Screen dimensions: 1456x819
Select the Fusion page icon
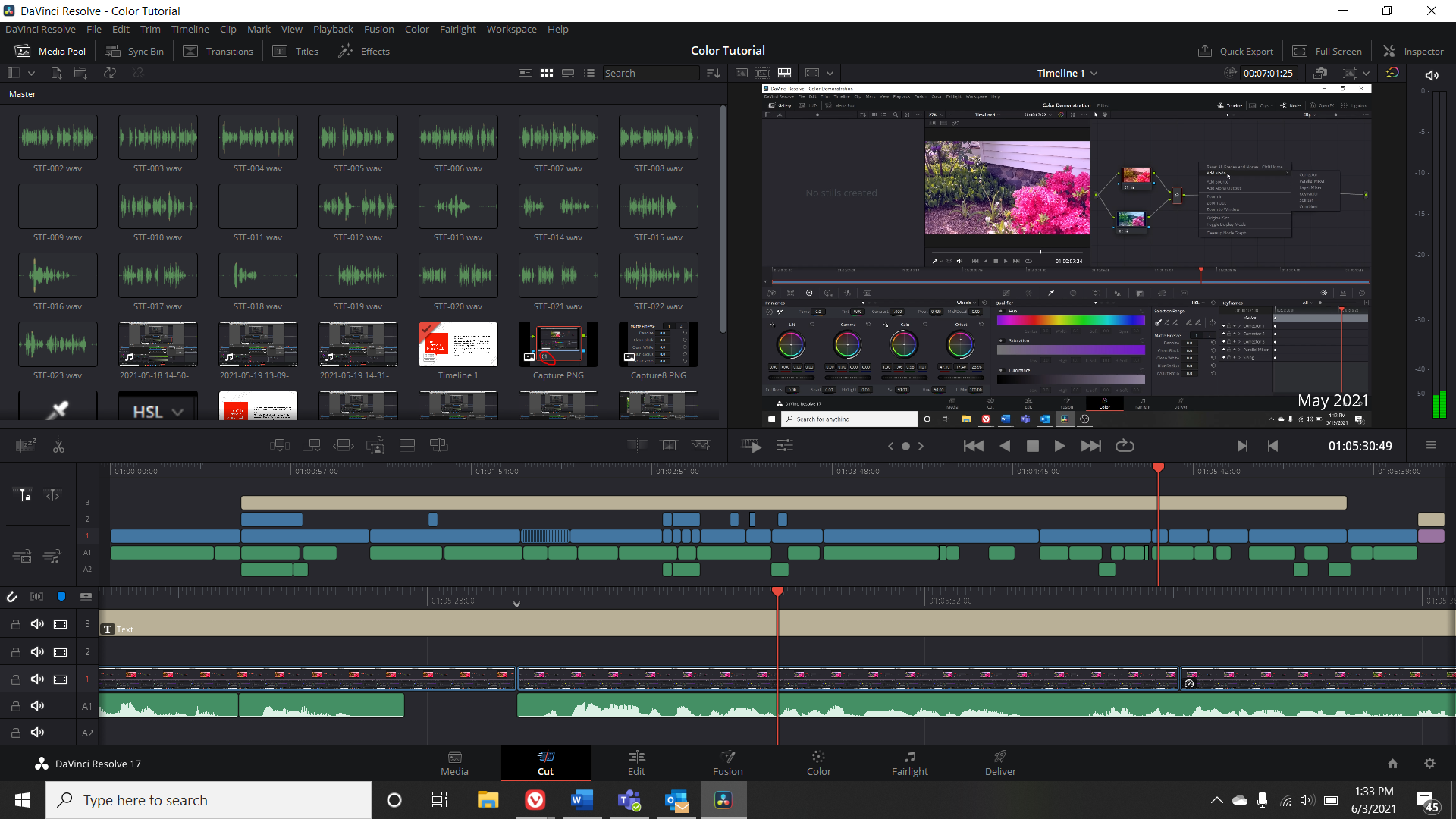tap(728, 762)
